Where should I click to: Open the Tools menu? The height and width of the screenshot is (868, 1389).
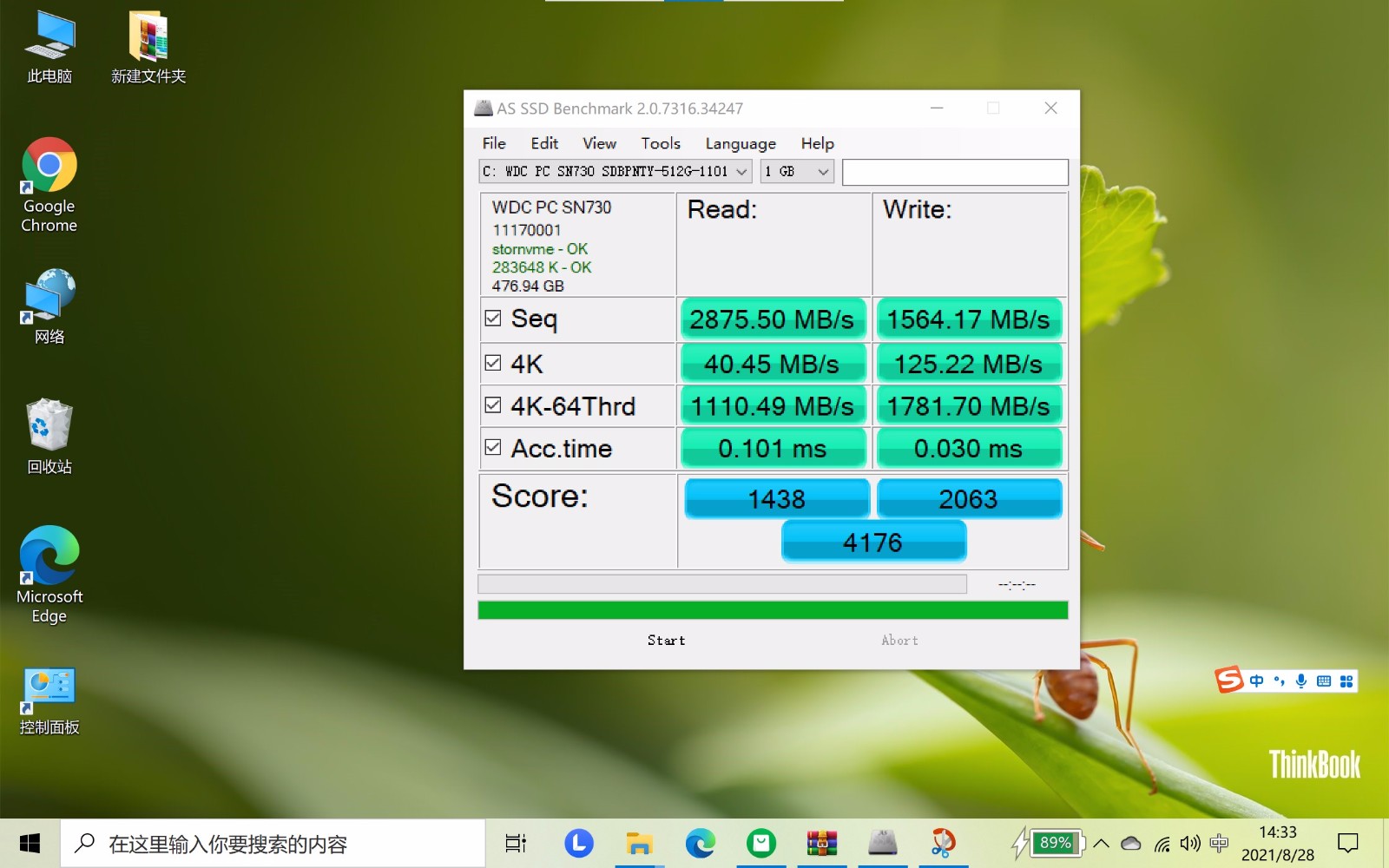(661, 143)
